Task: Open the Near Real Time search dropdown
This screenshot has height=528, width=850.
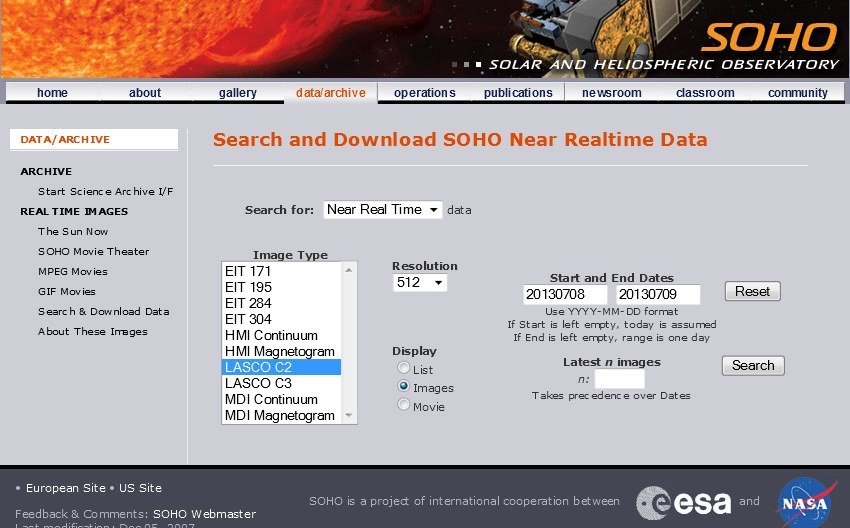Action: [383, 210]
